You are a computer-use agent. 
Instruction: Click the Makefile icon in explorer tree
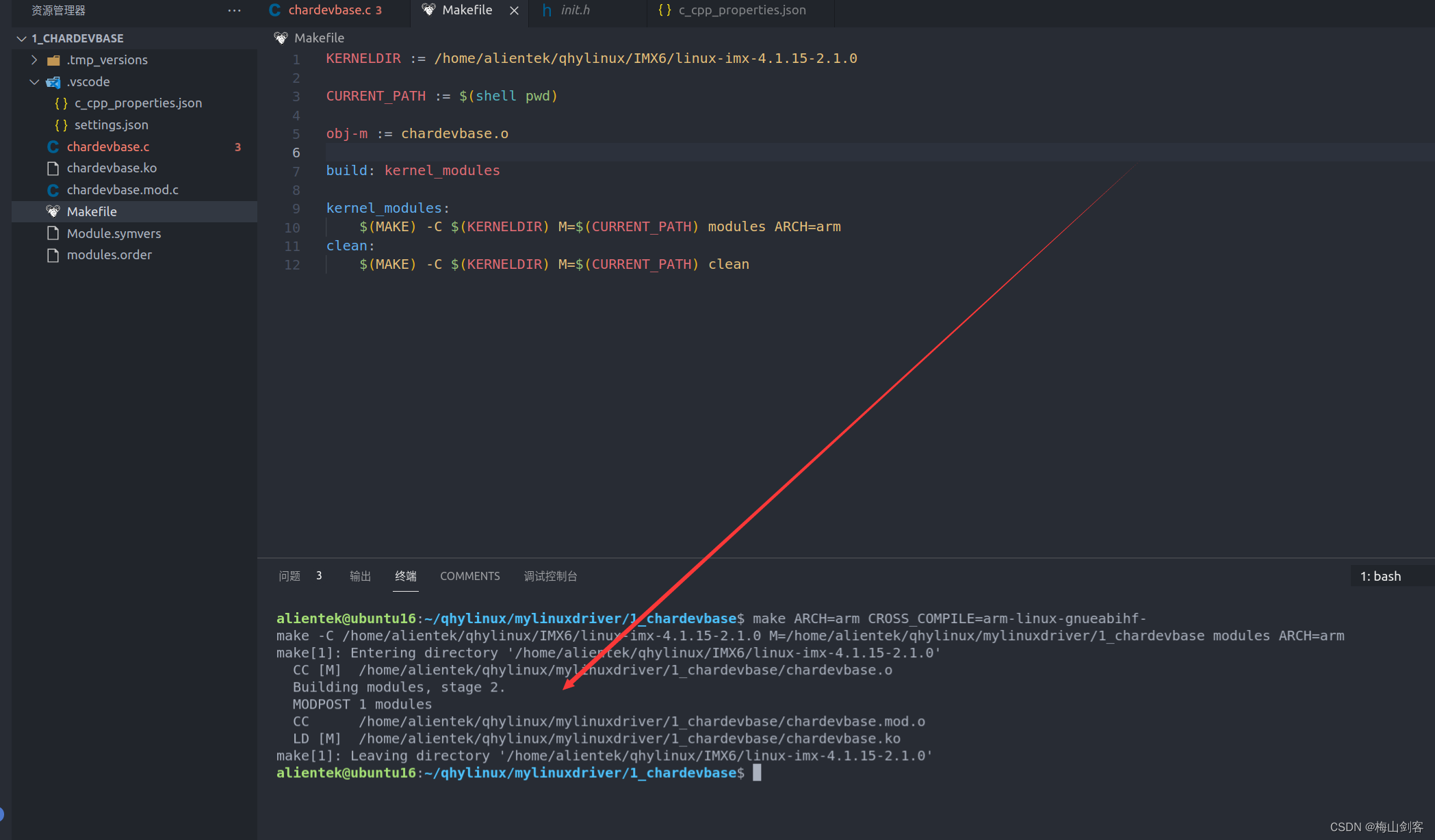pos(53,211)
